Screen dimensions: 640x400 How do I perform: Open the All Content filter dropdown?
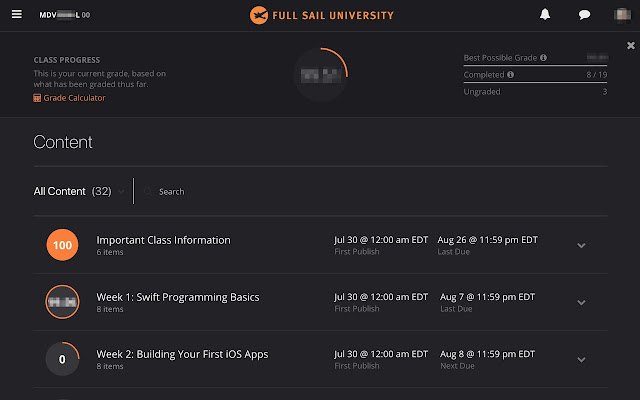tap(79, 191)
